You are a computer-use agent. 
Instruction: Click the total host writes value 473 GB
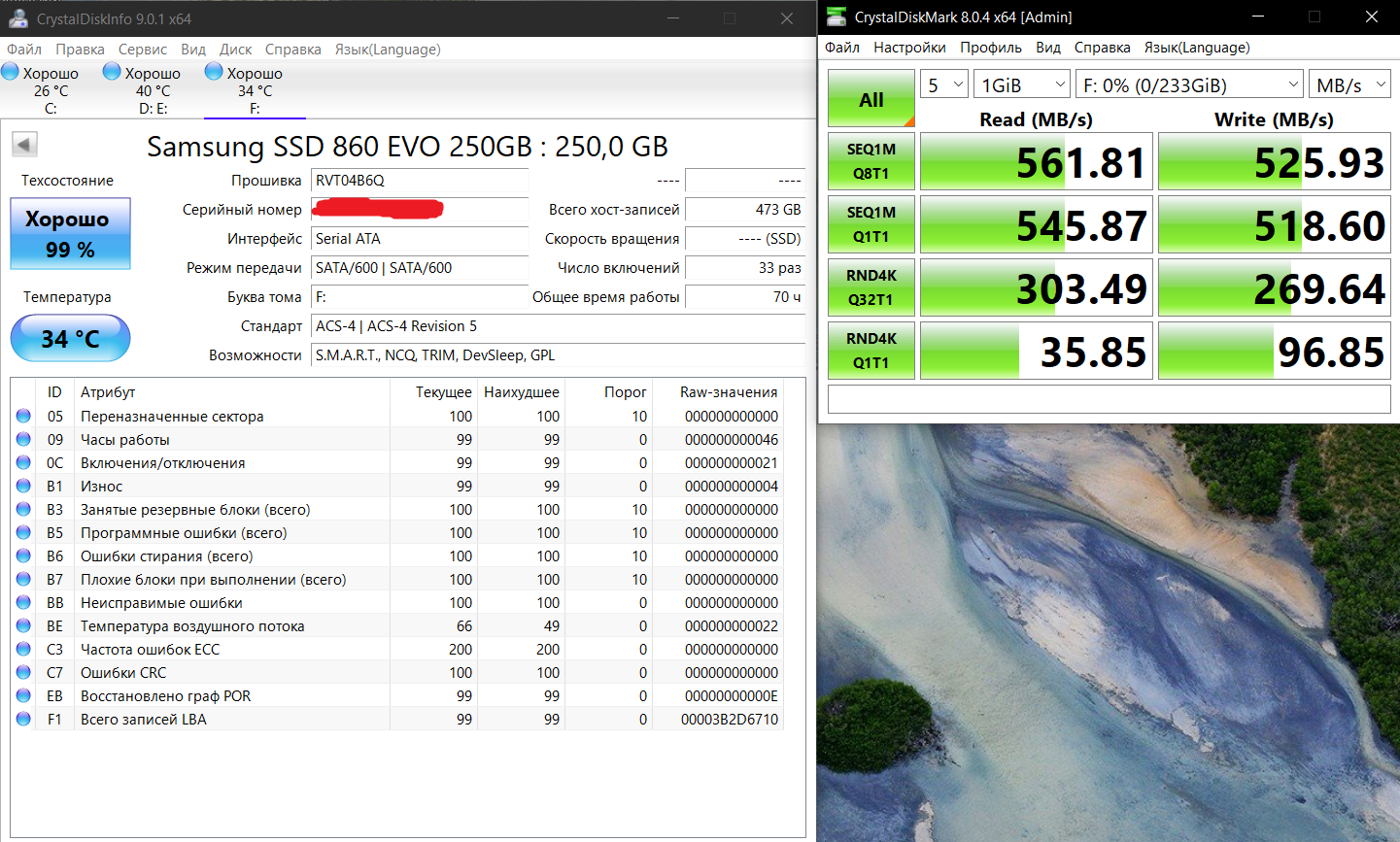[x=745, y=210]
